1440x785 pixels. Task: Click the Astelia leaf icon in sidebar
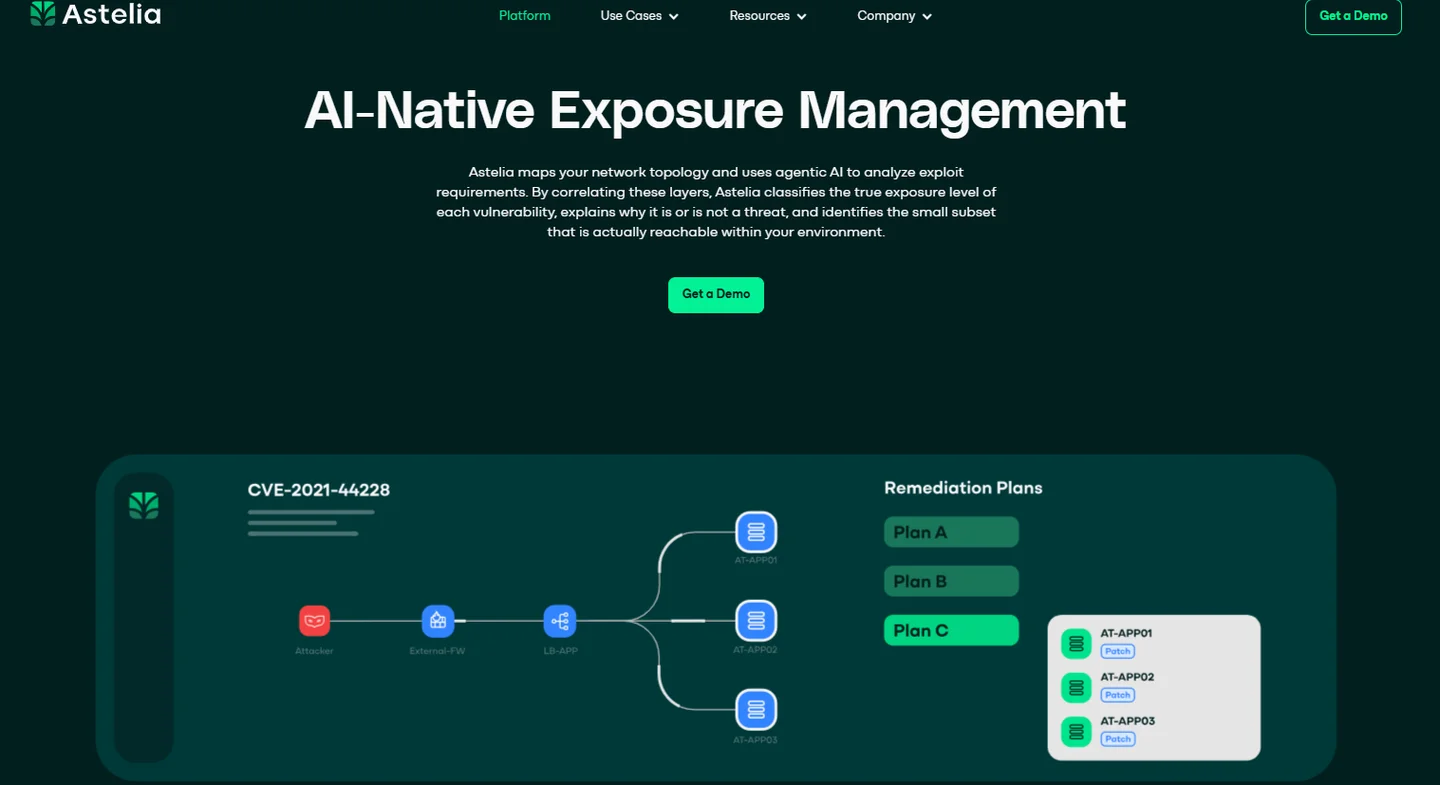tap(144, 505)
